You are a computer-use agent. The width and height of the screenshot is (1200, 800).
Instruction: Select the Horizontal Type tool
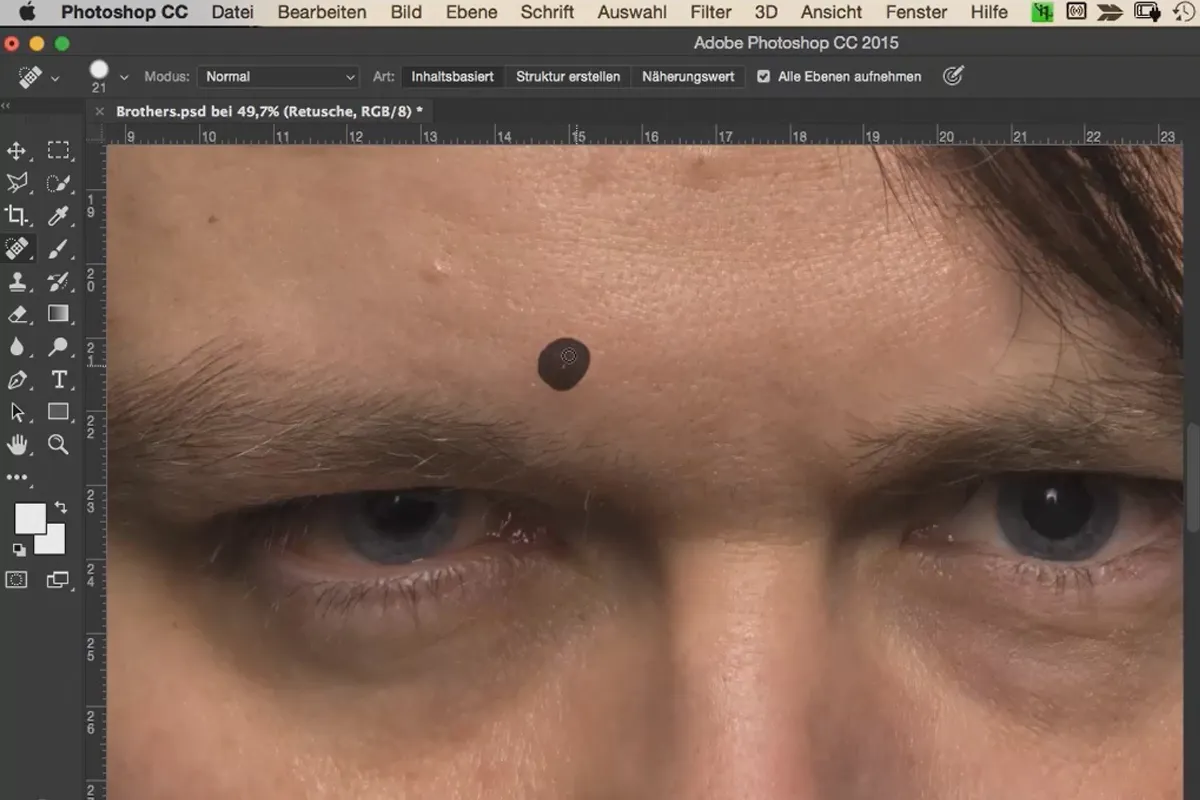pos(59,380)
